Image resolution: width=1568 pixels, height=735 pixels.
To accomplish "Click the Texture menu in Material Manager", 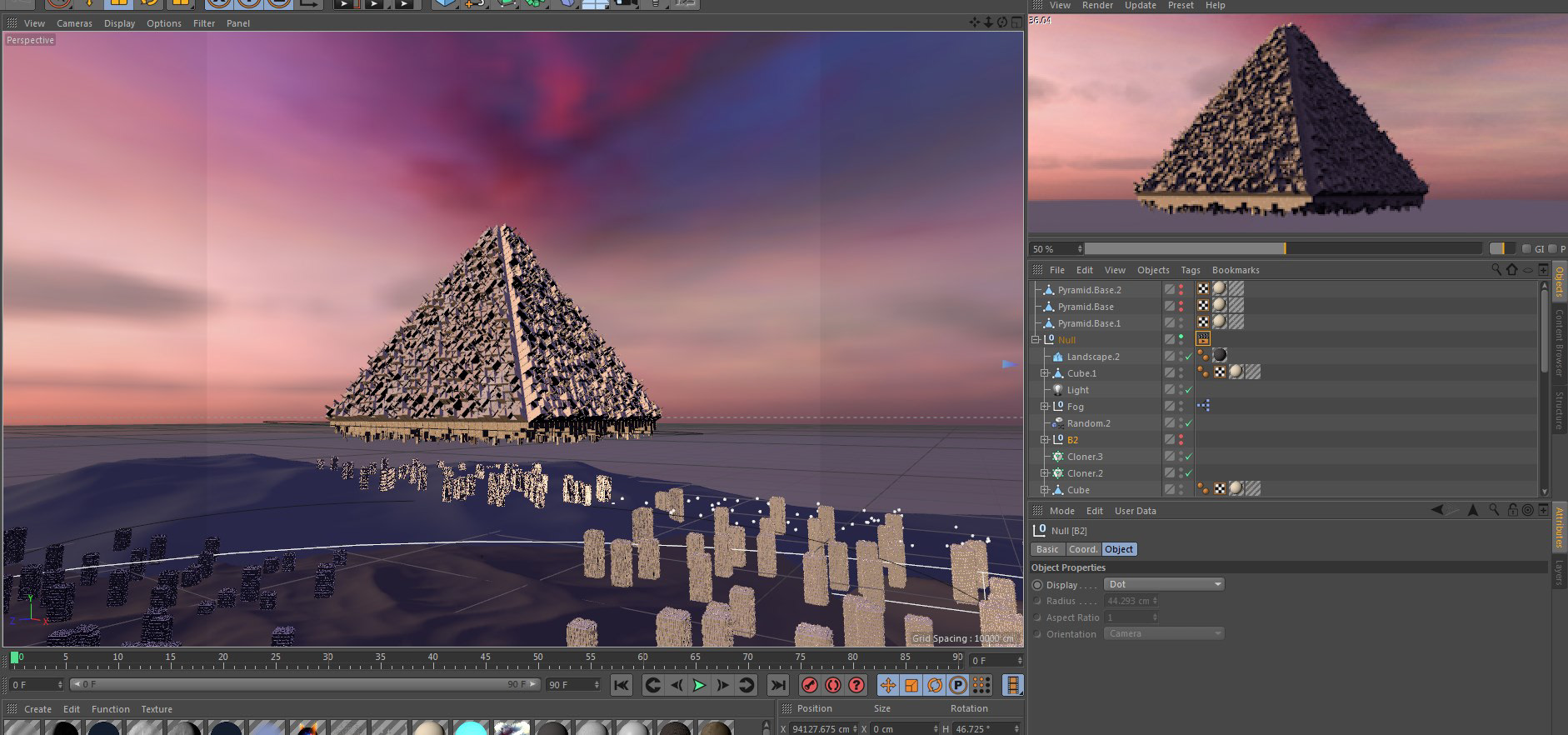I will pyautogui.click(x=157, y=709).
